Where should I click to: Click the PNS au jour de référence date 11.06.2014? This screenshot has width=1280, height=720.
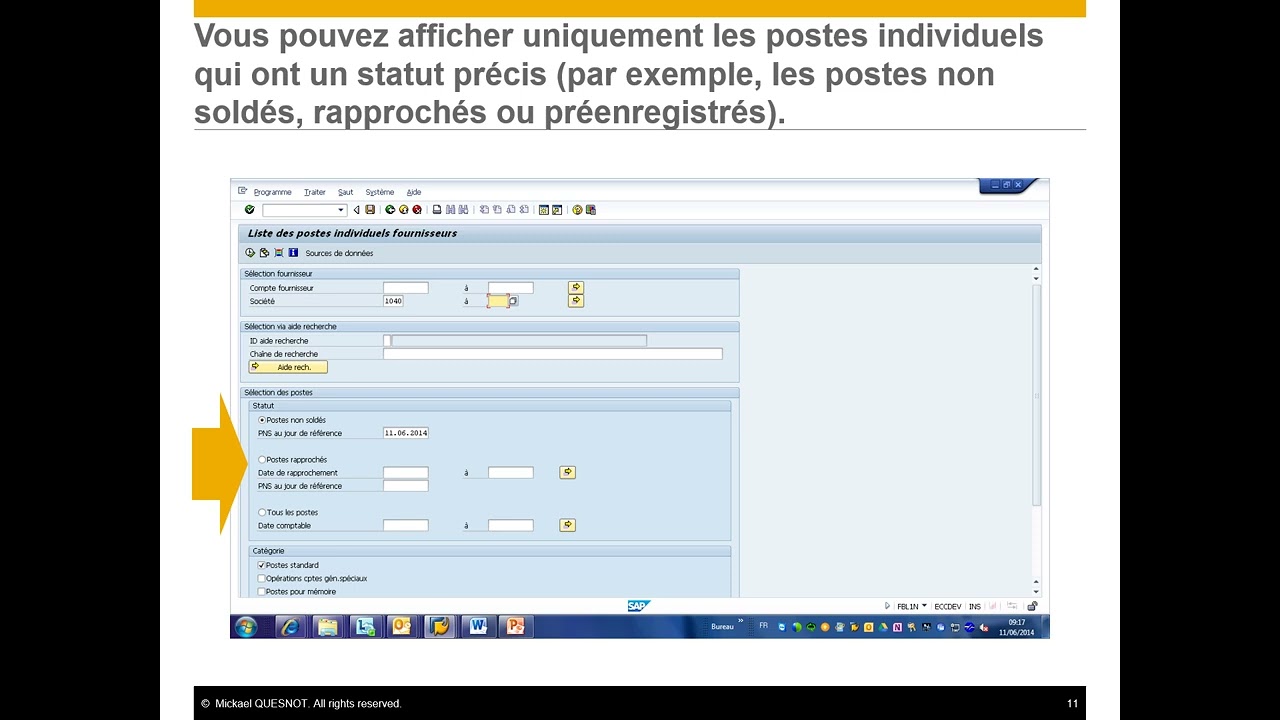[x=405, y=433]
